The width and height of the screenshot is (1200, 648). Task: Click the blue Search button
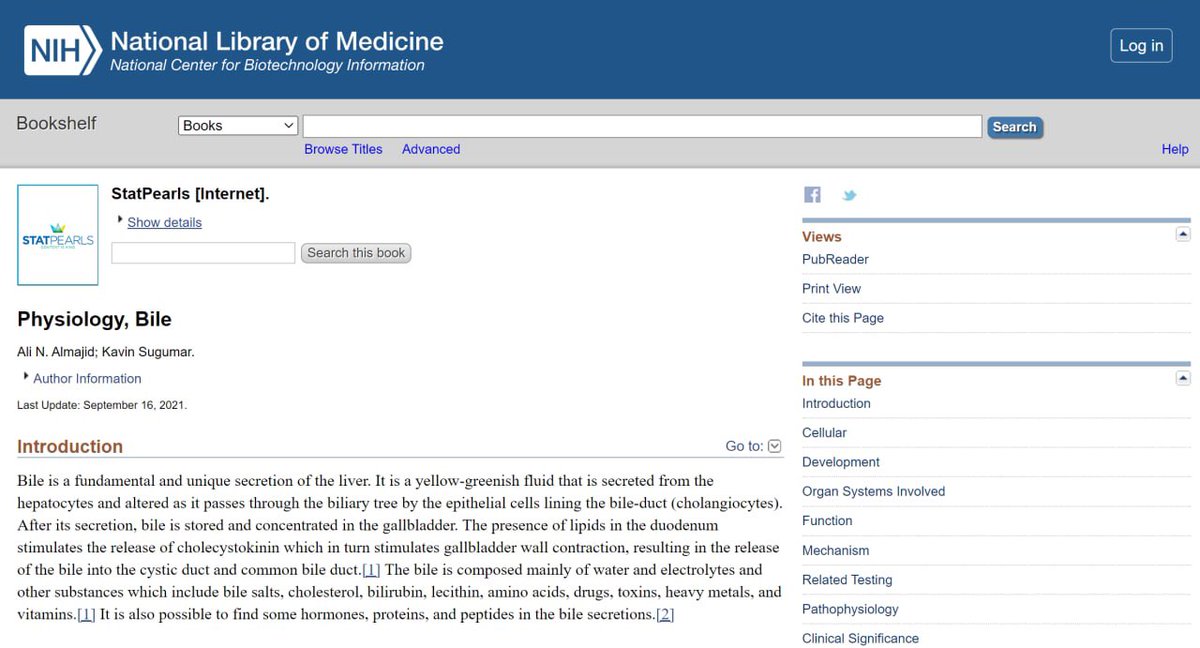1014,127
